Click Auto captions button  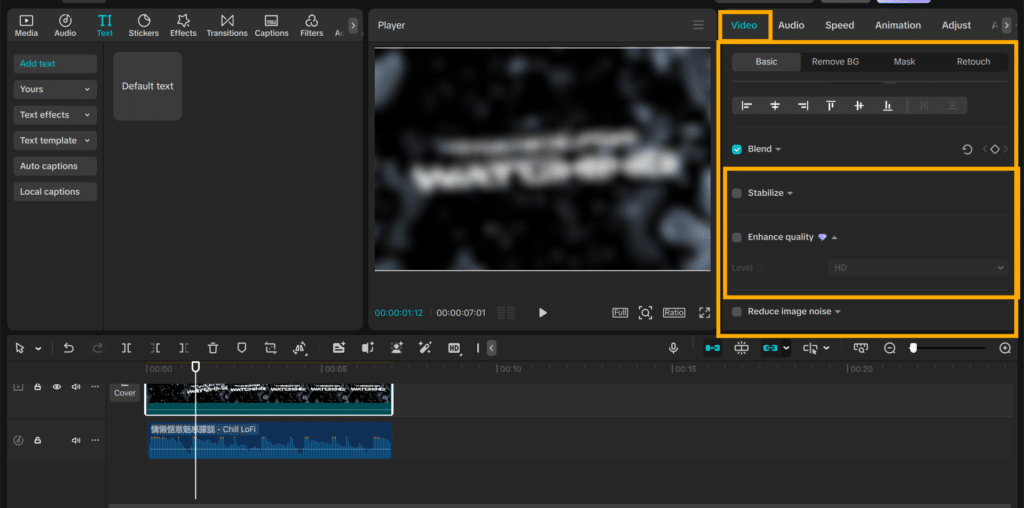tap(55, 167)
